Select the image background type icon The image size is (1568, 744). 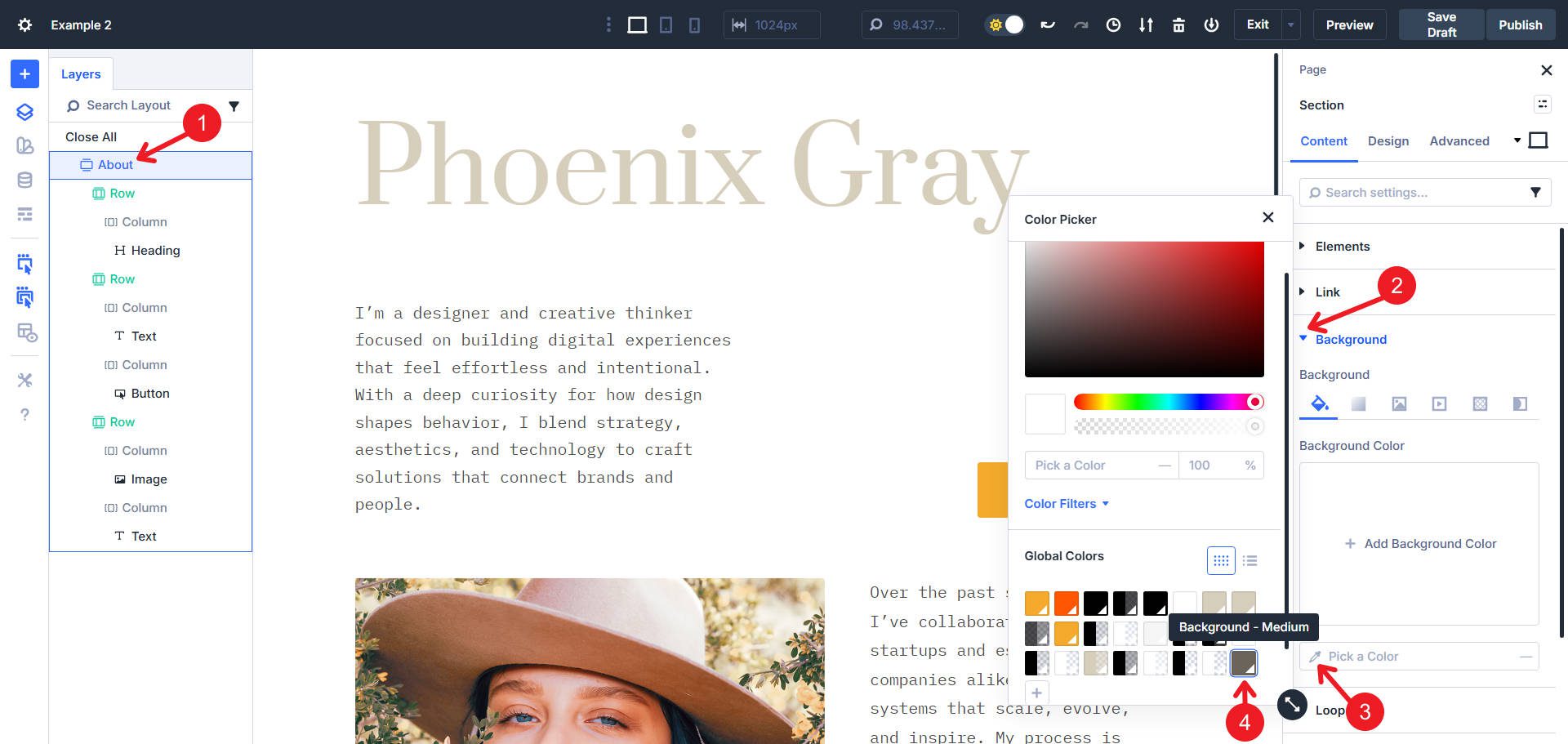pos(1399,404)
